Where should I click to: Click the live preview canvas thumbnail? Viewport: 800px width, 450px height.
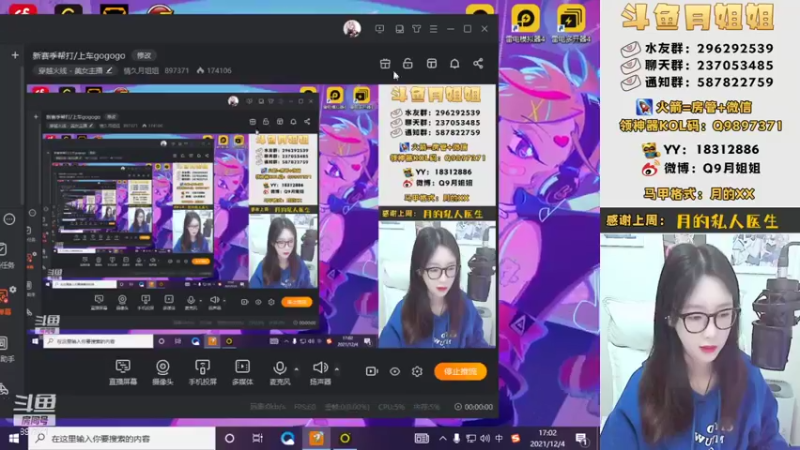(261, 216)
